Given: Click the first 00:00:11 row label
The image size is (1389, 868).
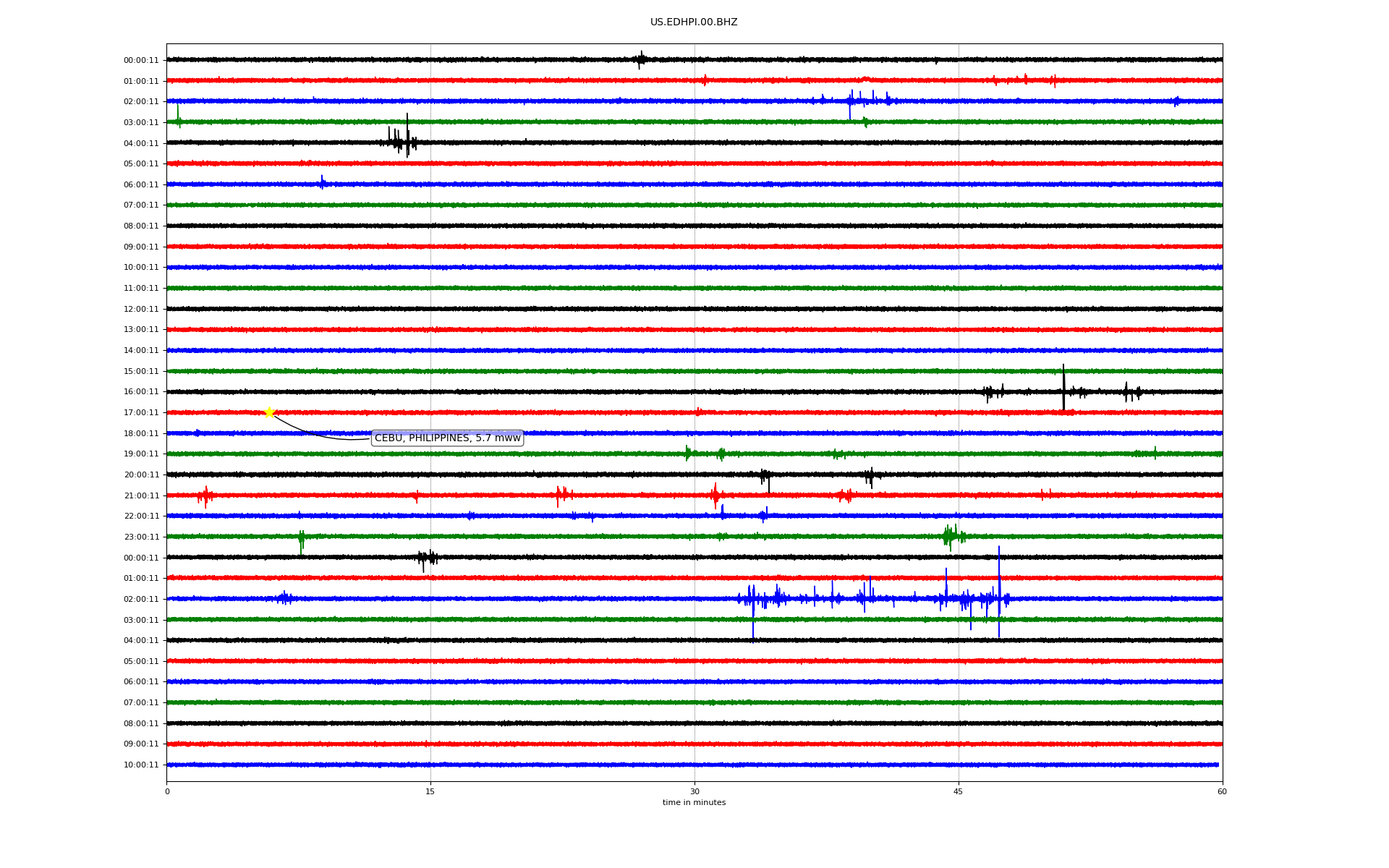Looking at the screenshot, I should (141, 61).
